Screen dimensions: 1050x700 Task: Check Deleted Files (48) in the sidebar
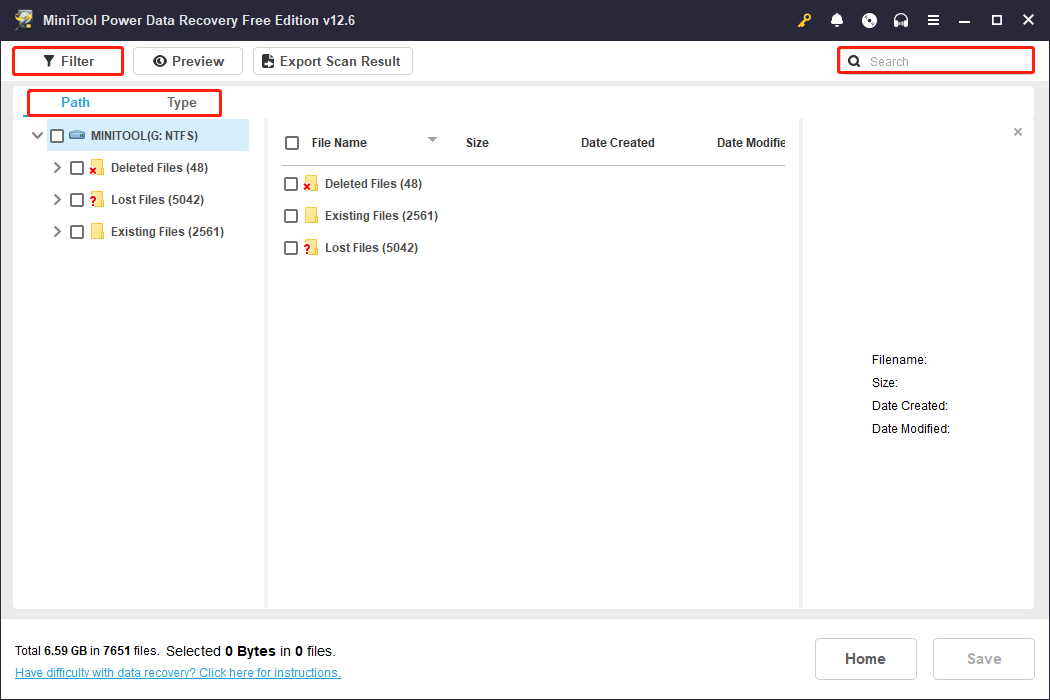[x=77, y=167]
